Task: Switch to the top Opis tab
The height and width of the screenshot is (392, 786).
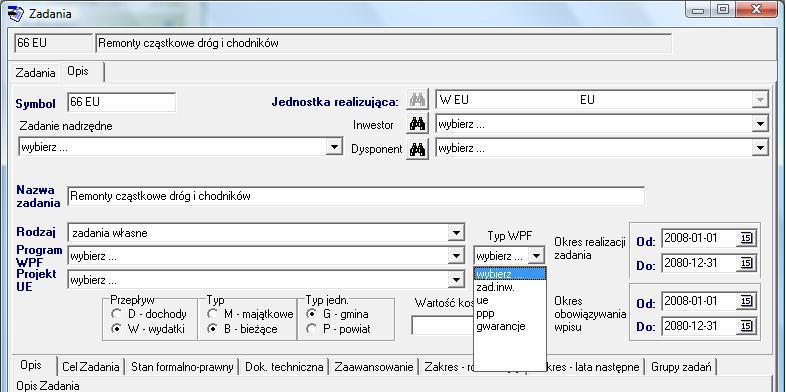Action: (x=82, y=72)
